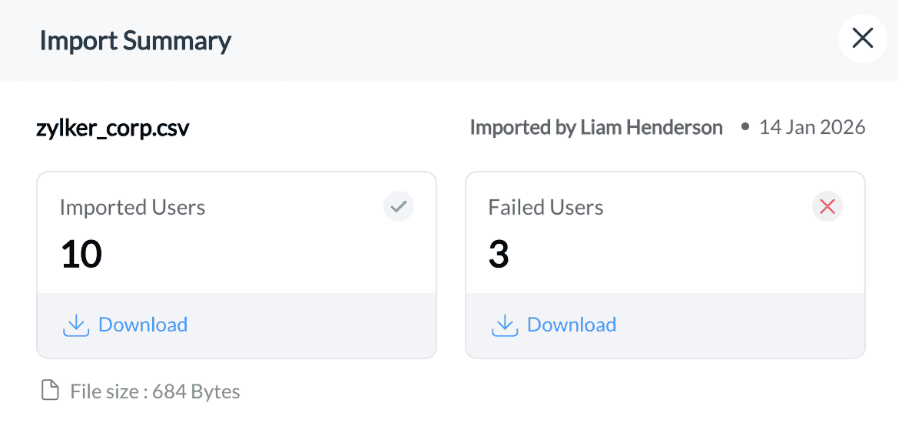The height and width of the screenshot is (422, 898).
Task: Click the red X icon on Failed Users
Action: point(827,207)
